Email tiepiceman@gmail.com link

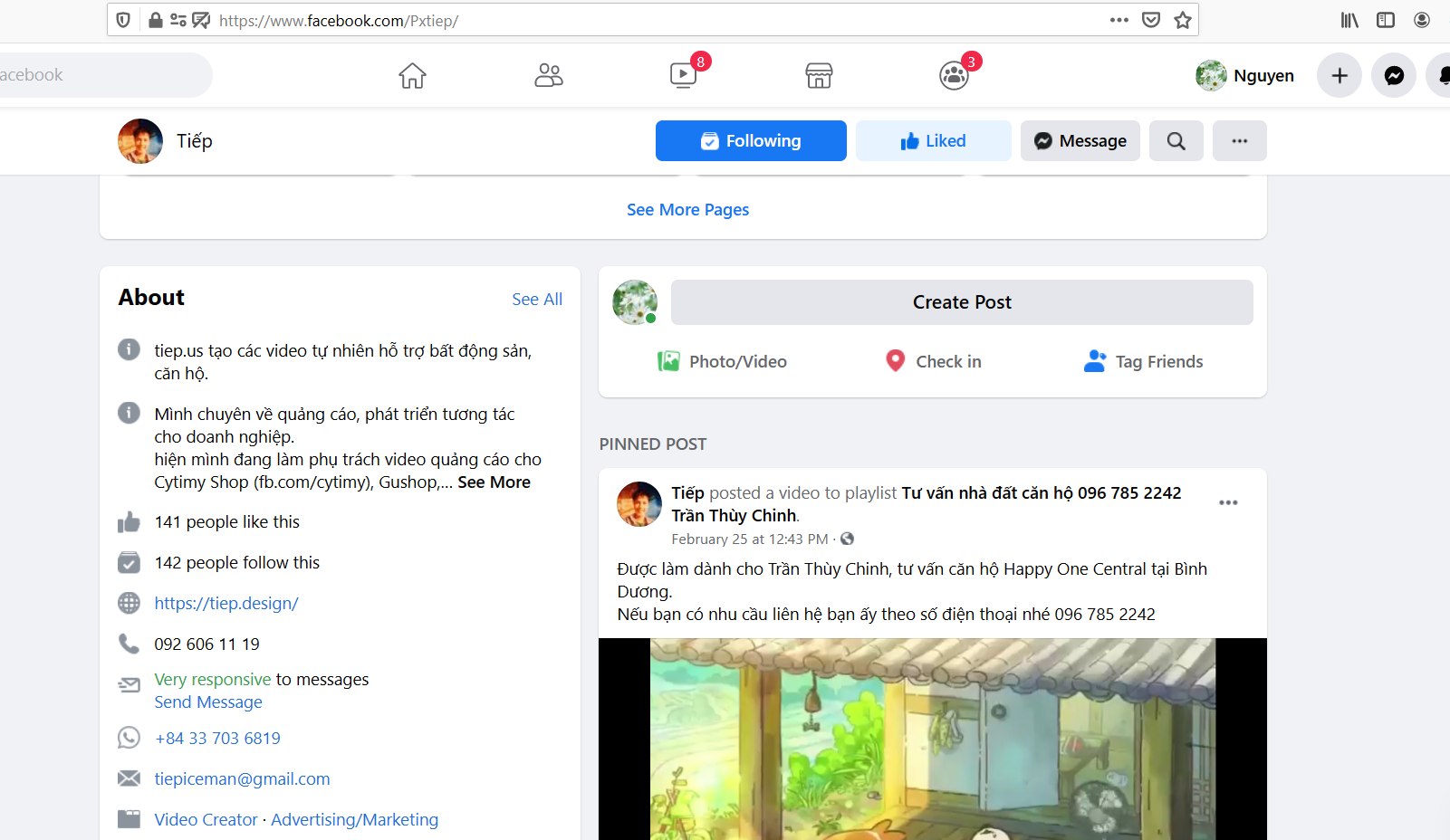pos(242,778)
